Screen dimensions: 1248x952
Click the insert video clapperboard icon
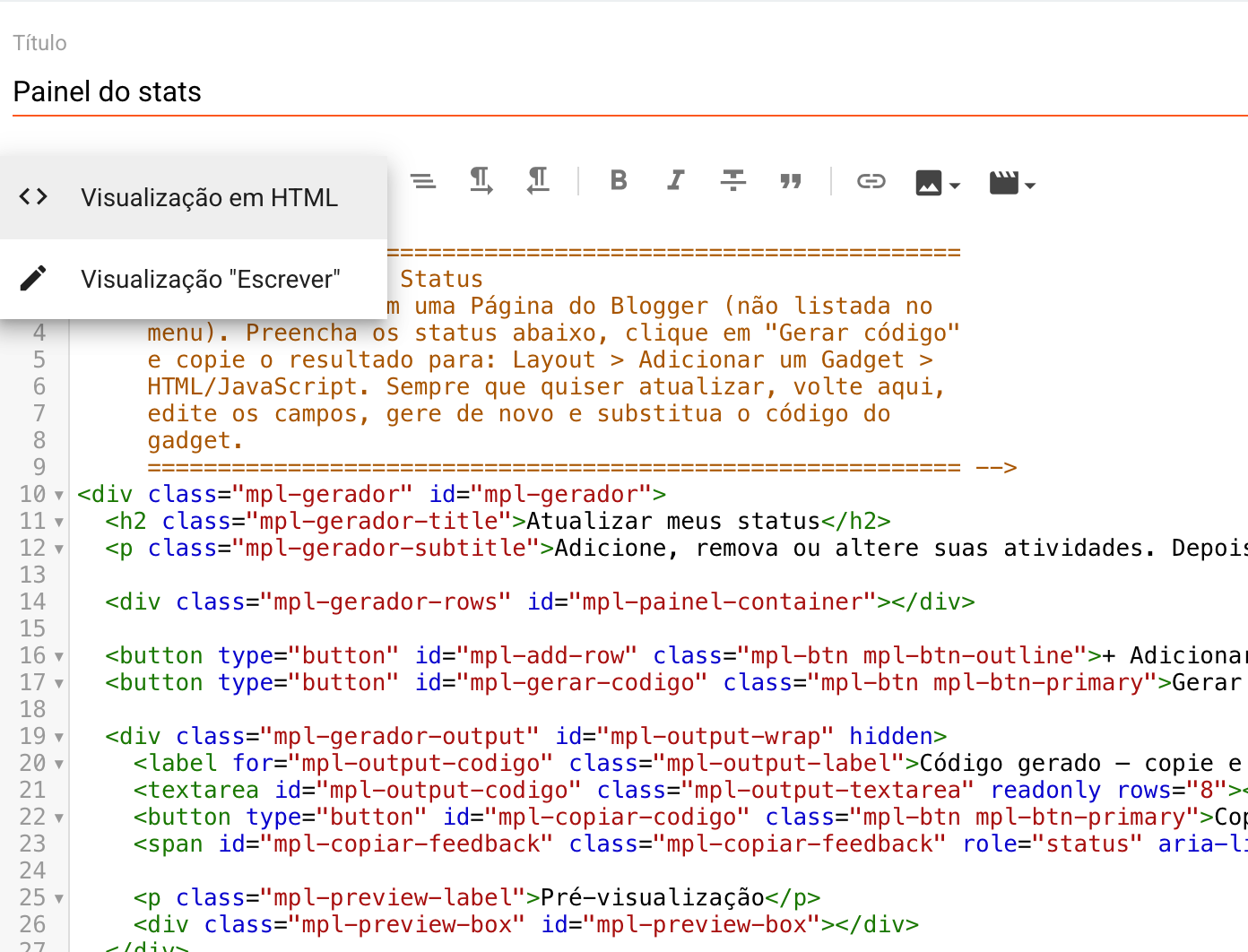tap(1004, 183)
